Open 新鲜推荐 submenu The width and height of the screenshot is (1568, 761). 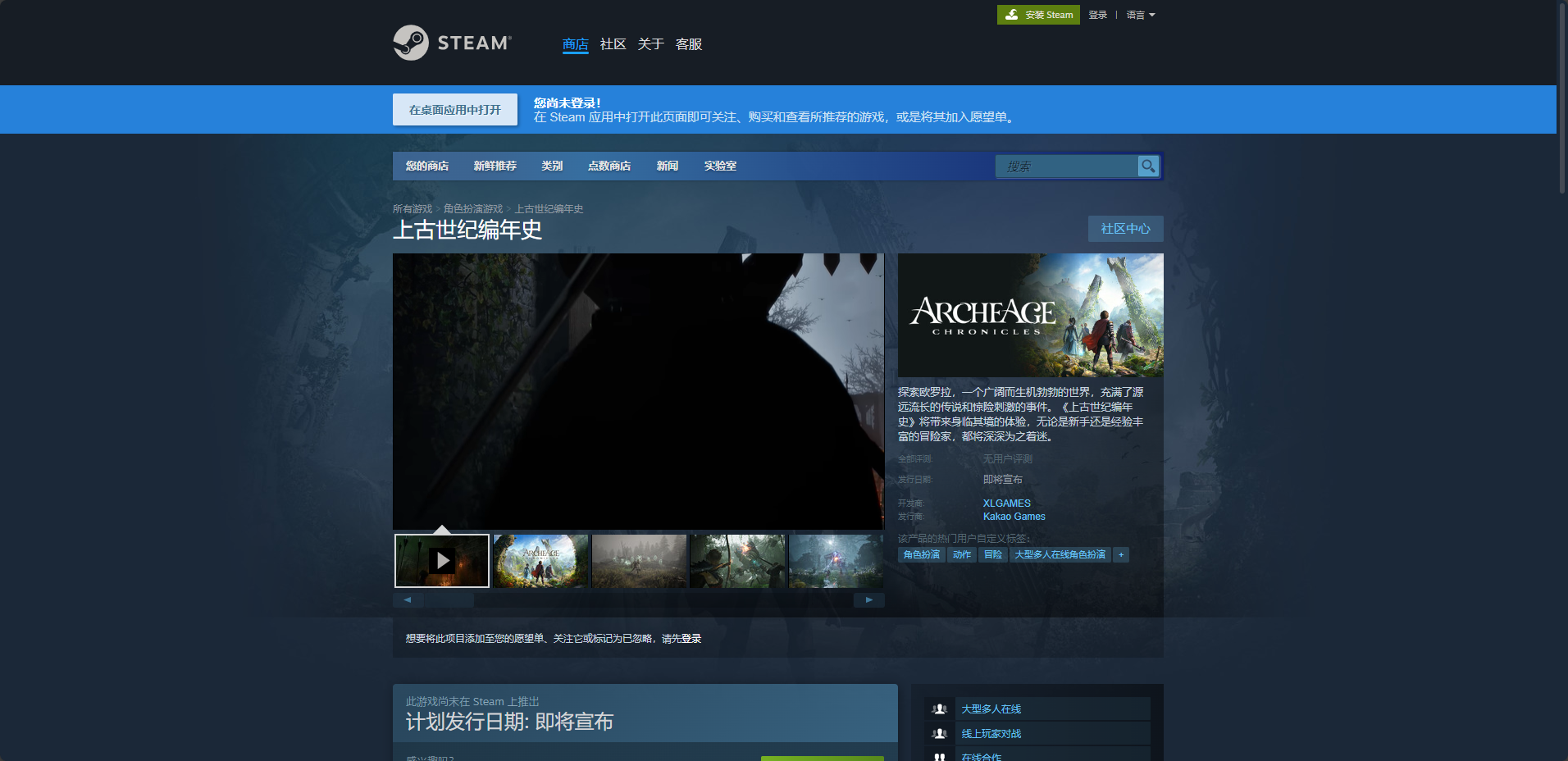pos(495,166)
